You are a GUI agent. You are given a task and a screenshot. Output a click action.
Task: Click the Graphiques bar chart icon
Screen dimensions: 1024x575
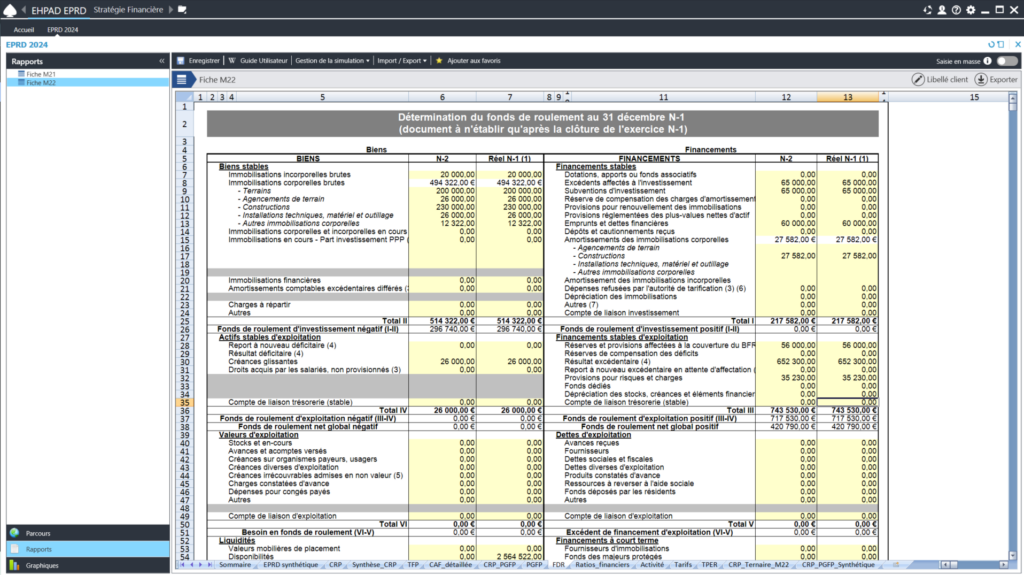coord(14,565)
